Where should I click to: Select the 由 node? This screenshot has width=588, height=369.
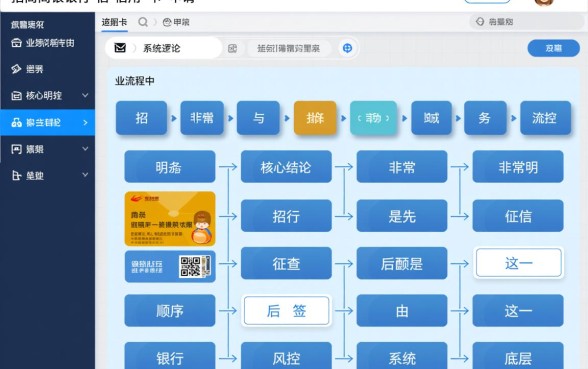(x=402, y=311)
